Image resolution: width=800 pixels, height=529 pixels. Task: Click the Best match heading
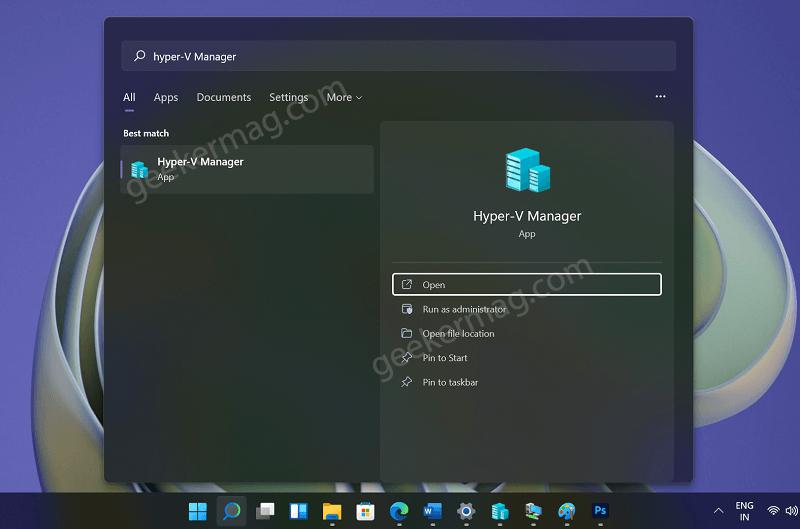(146, 133)
